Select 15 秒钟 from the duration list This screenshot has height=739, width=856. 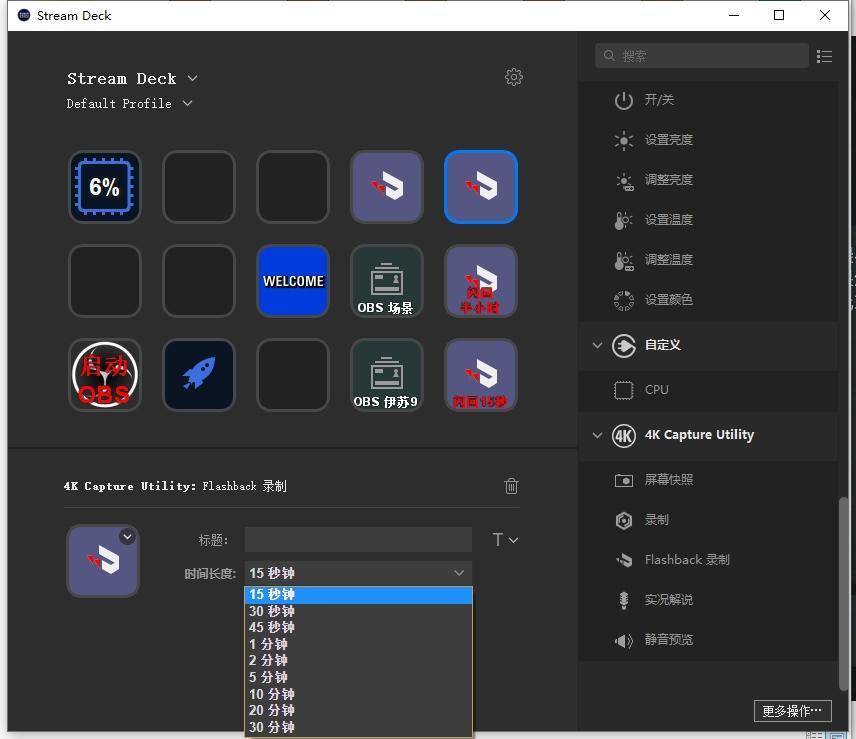click(358, 594)
